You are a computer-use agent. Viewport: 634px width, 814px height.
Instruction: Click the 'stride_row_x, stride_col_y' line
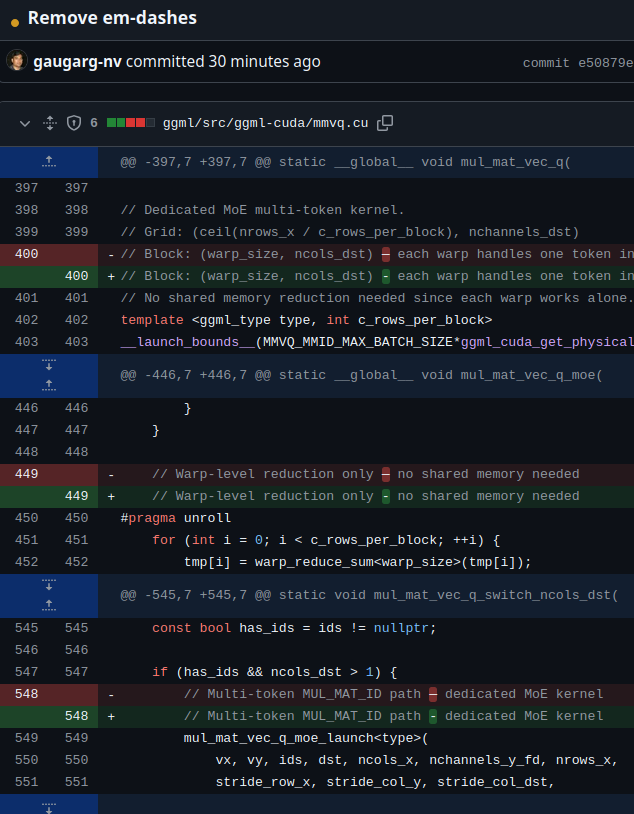click(x=385, y=782)
